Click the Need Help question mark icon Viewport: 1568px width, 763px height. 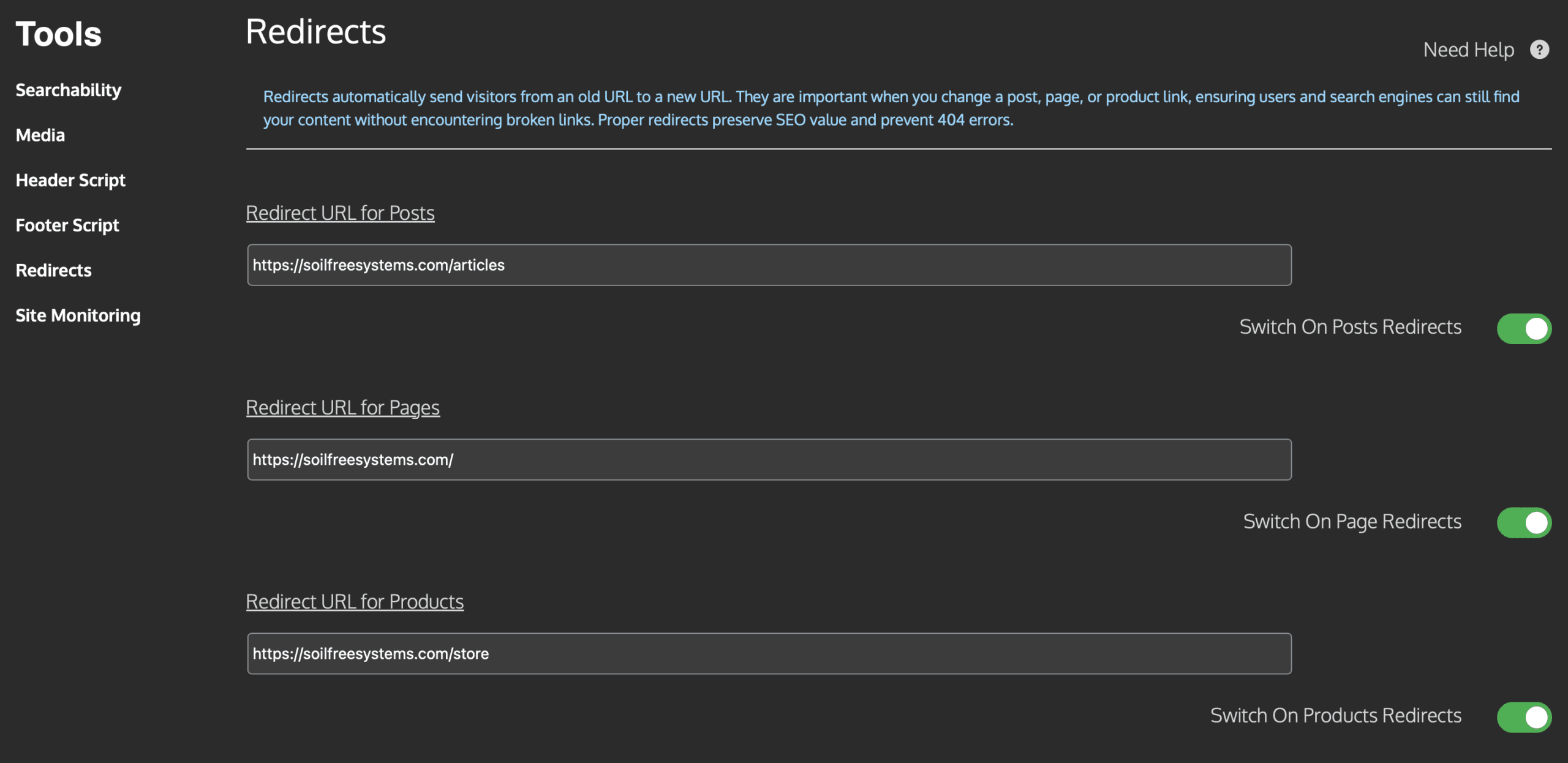[1540, 50]
